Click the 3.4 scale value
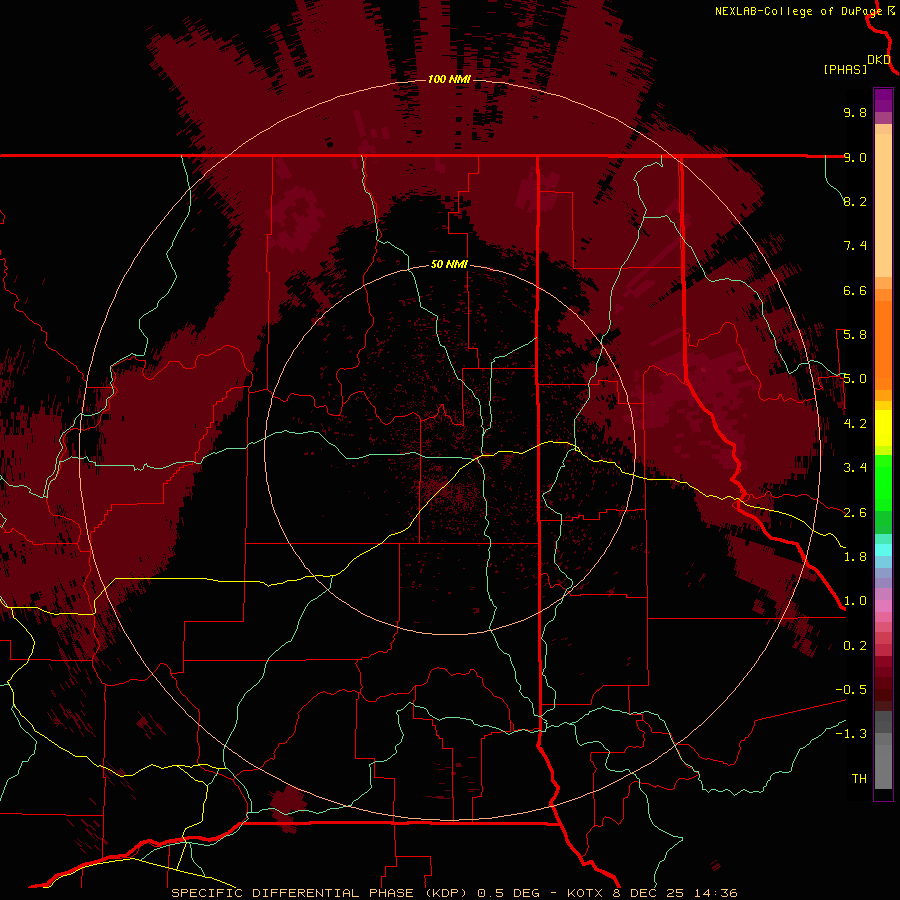 point(855,468)
